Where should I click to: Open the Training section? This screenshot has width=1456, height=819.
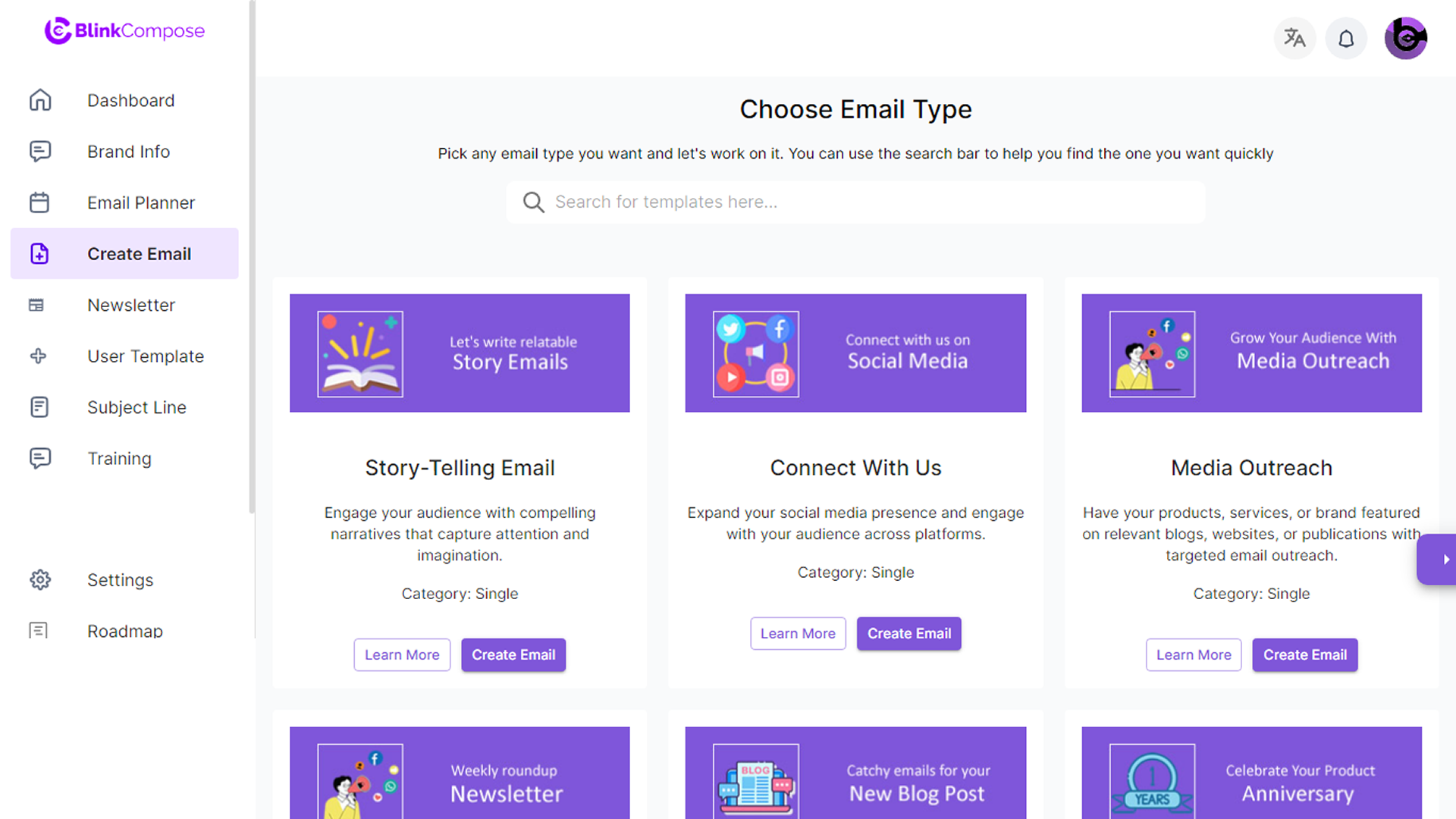tap(119, 459)
